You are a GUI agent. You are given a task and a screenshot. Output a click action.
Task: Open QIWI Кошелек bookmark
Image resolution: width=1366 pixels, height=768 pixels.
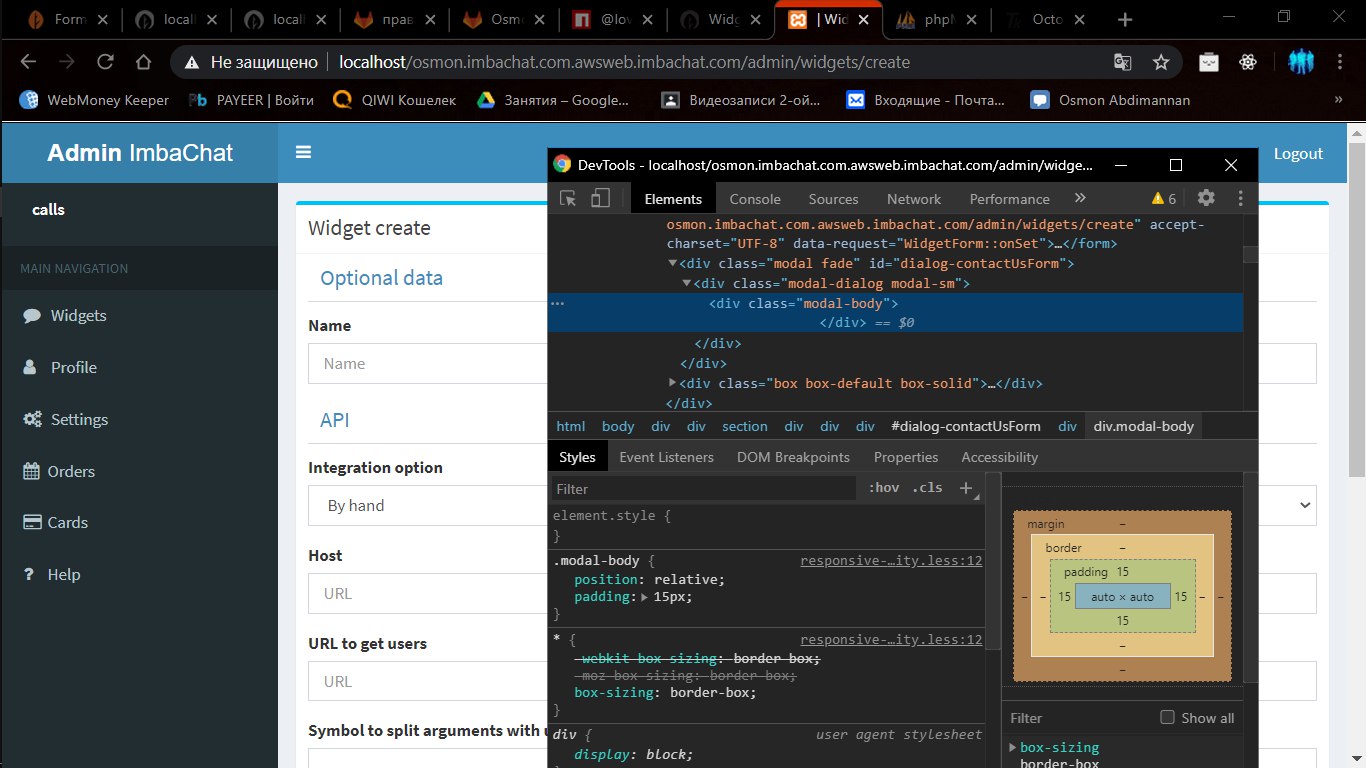coord(395,100)
